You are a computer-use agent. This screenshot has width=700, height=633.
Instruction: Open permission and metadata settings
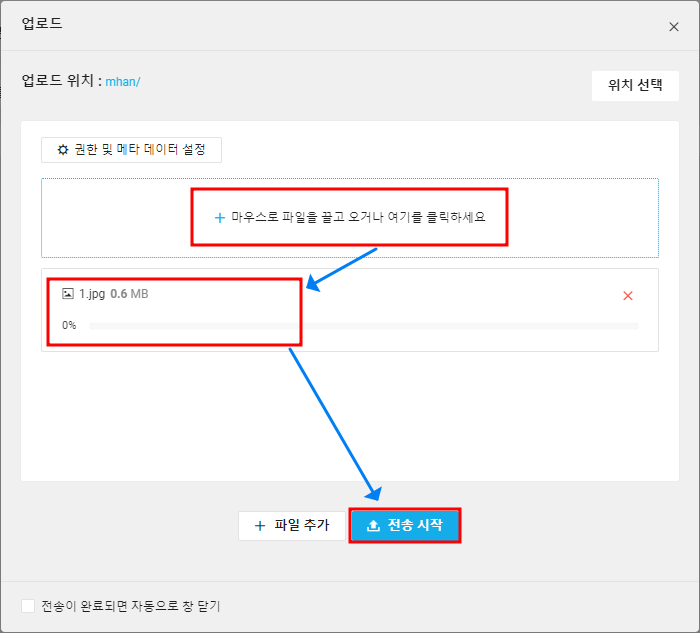coord(131,150)
